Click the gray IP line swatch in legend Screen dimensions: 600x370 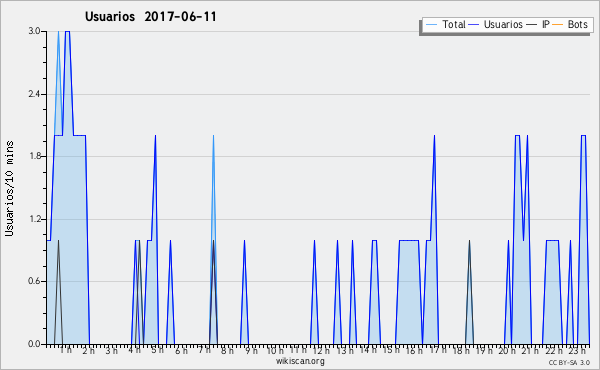[x=532, y=25]
